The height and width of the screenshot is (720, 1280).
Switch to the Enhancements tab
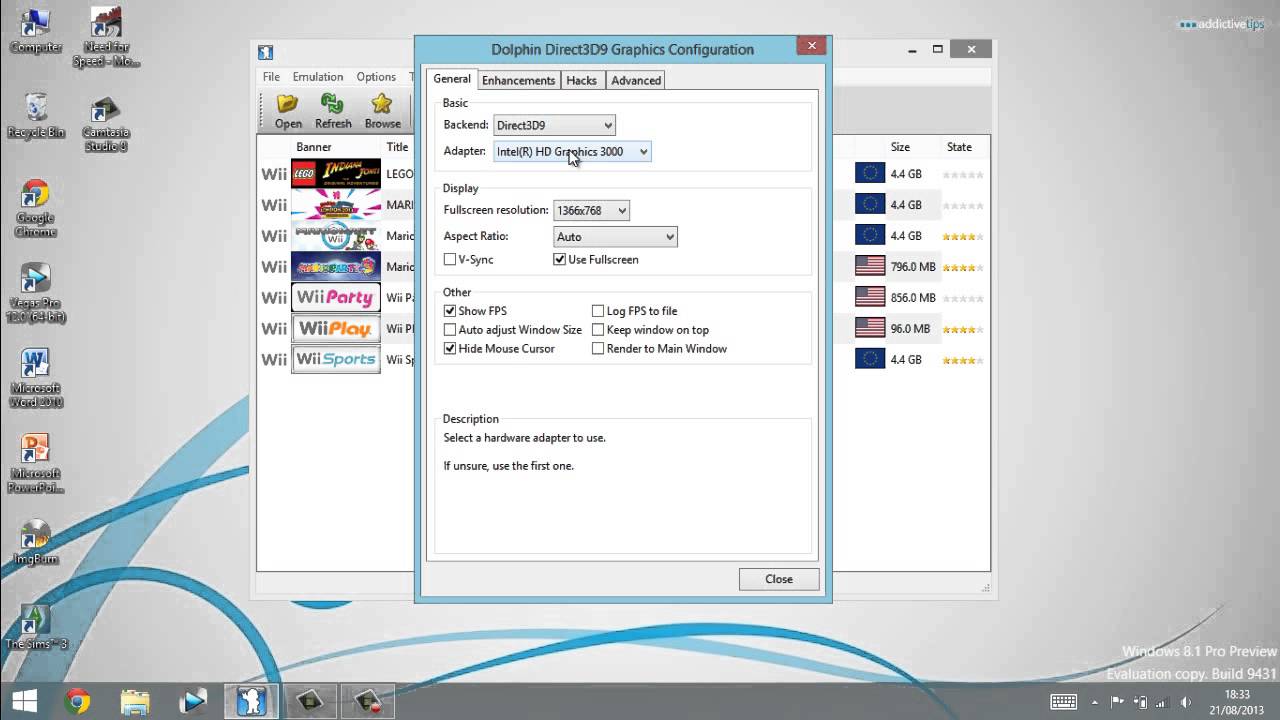(518, 80)
